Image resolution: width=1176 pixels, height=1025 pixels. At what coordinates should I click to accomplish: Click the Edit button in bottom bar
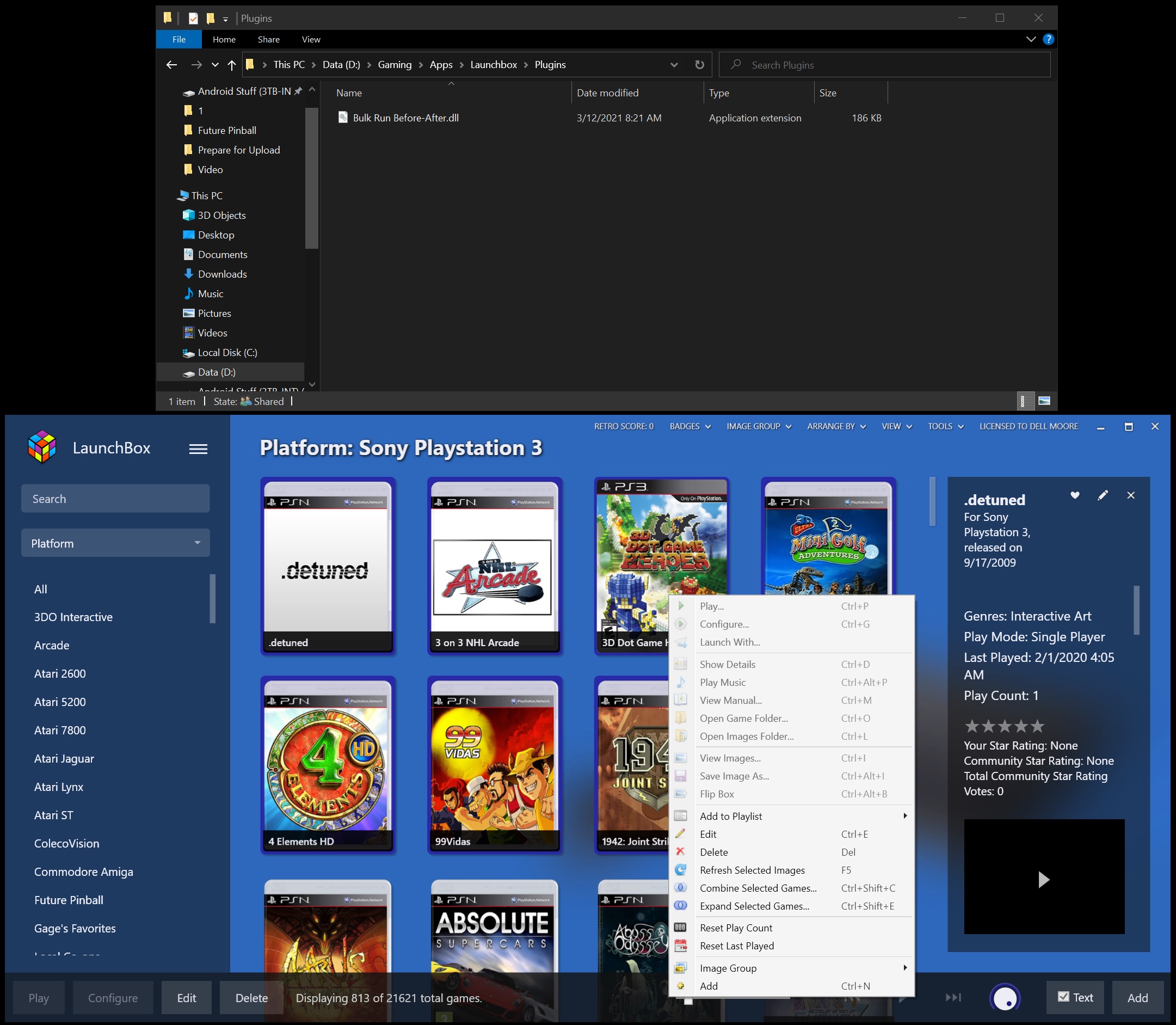(x=186, y=998)
